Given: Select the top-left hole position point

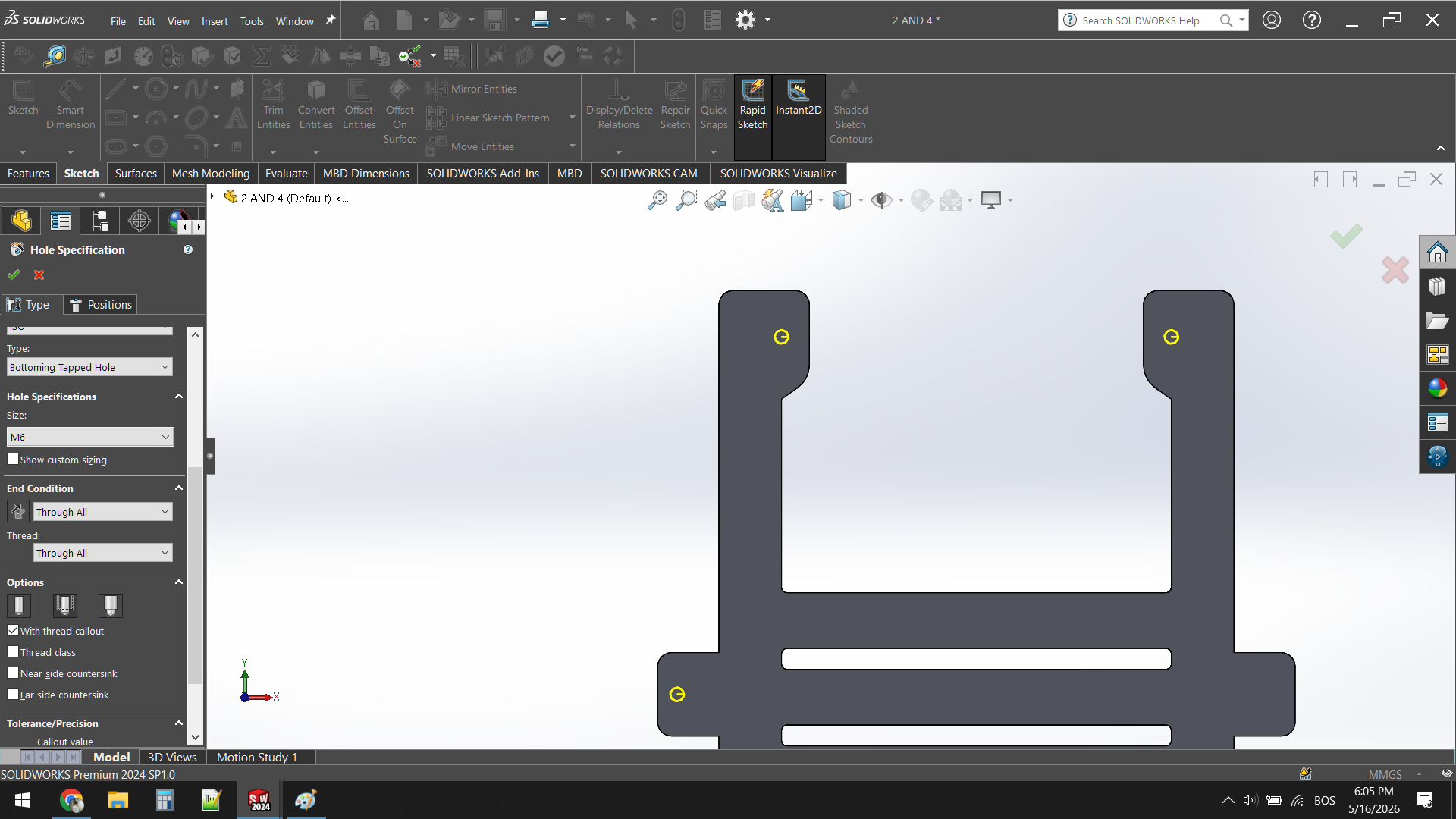Looking at the screenshot, I should pyautogui.click(x=781, y=337).
